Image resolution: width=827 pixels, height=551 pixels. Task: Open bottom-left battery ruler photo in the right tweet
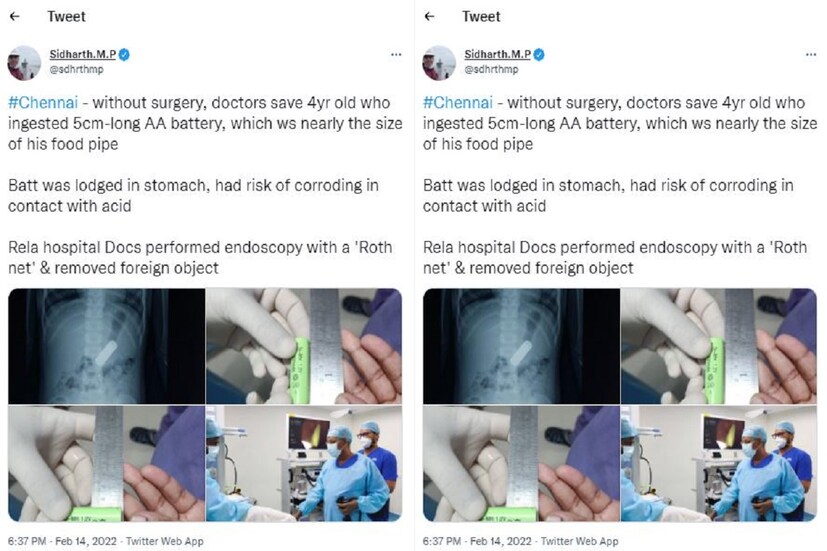520,464
